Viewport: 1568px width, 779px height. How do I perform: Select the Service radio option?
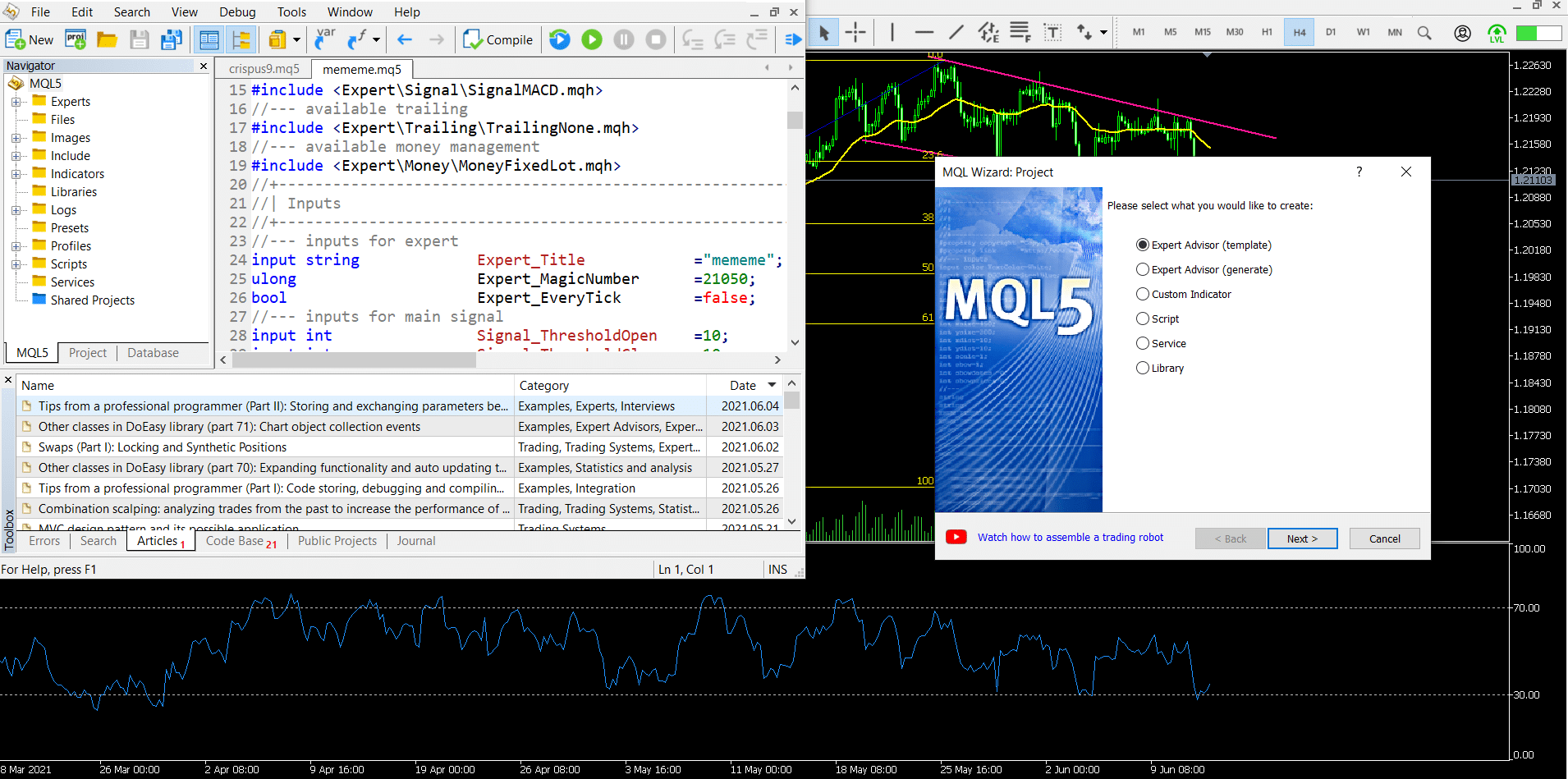coord(1161,343)
